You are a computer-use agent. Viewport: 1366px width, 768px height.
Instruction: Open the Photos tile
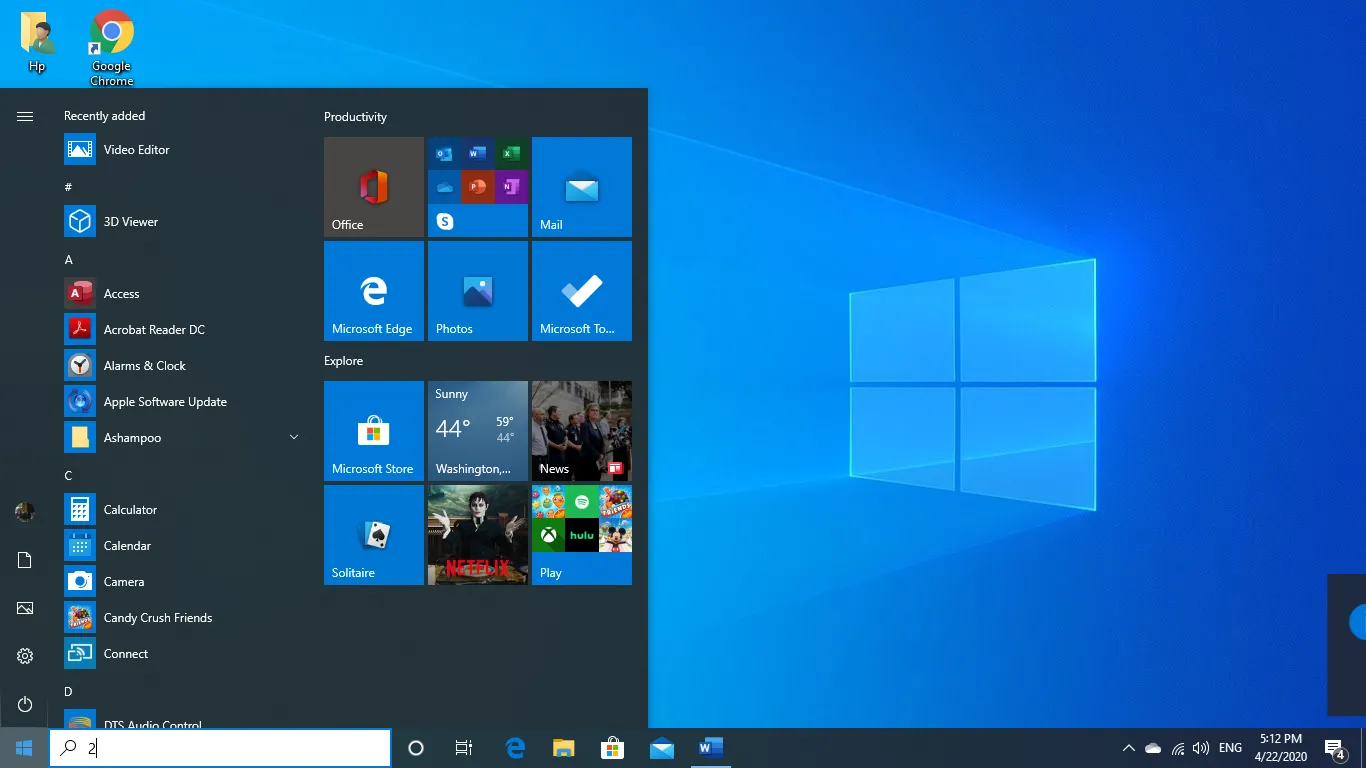pos(478,291)
